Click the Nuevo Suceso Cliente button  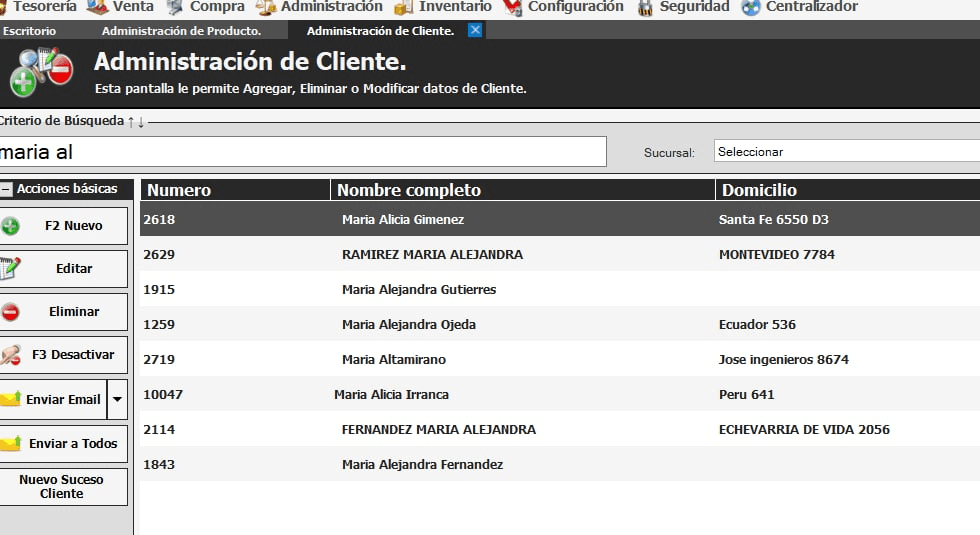pyautogui.click(x=62, y=487)
